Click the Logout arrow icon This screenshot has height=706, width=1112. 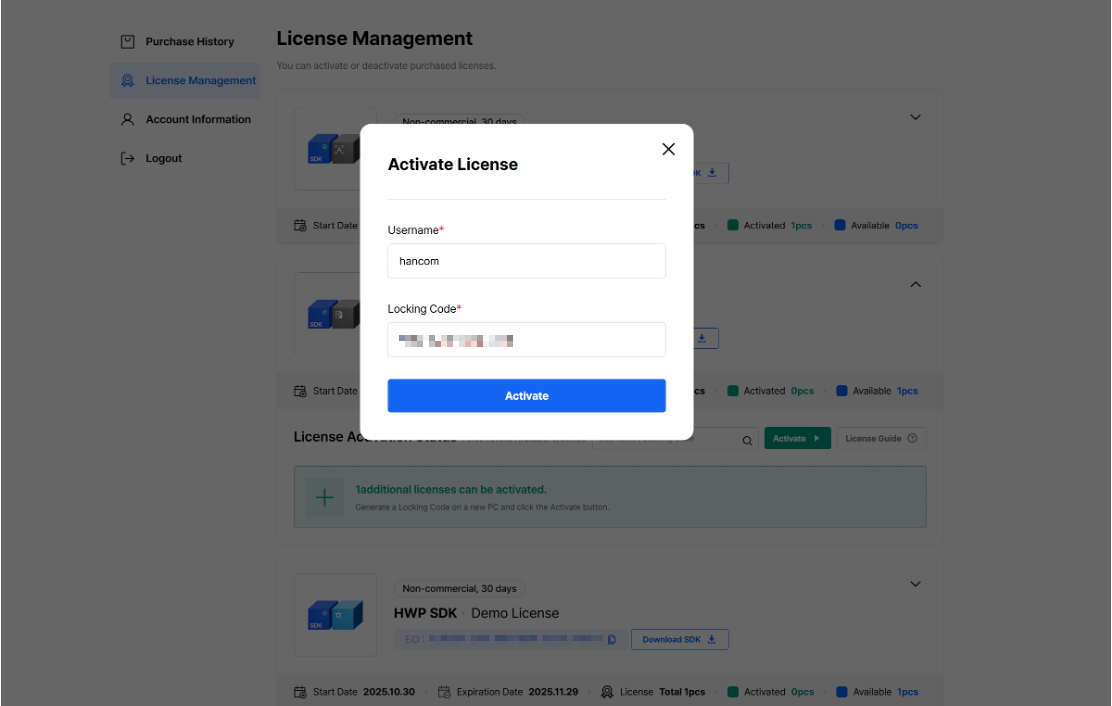click(x=126, y=157)
